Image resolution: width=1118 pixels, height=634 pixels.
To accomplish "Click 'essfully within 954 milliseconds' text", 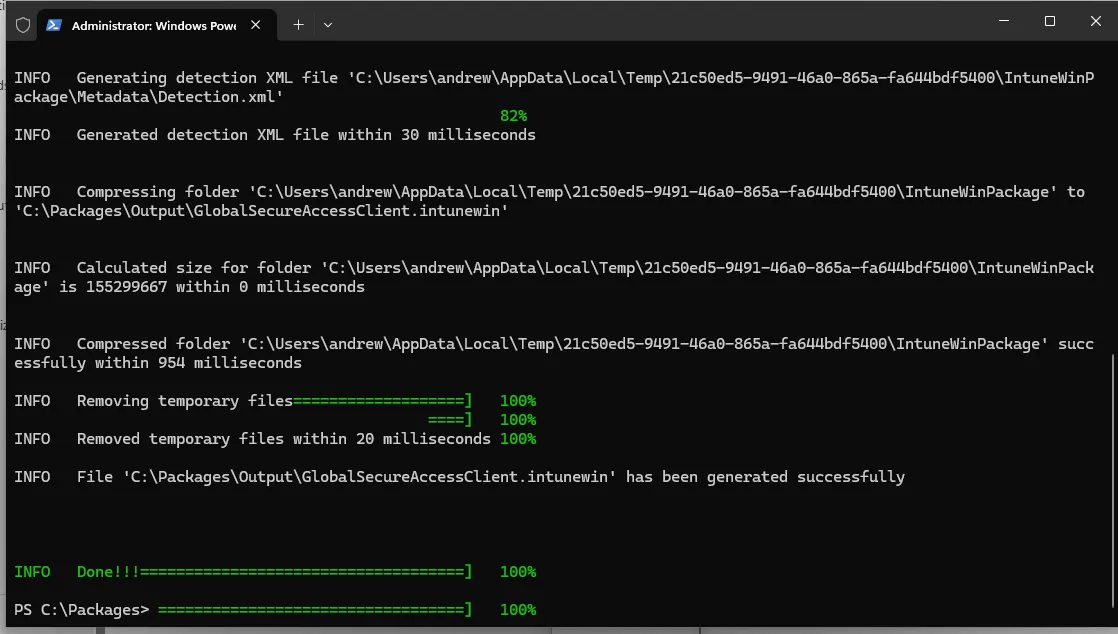I will point(158,363).
